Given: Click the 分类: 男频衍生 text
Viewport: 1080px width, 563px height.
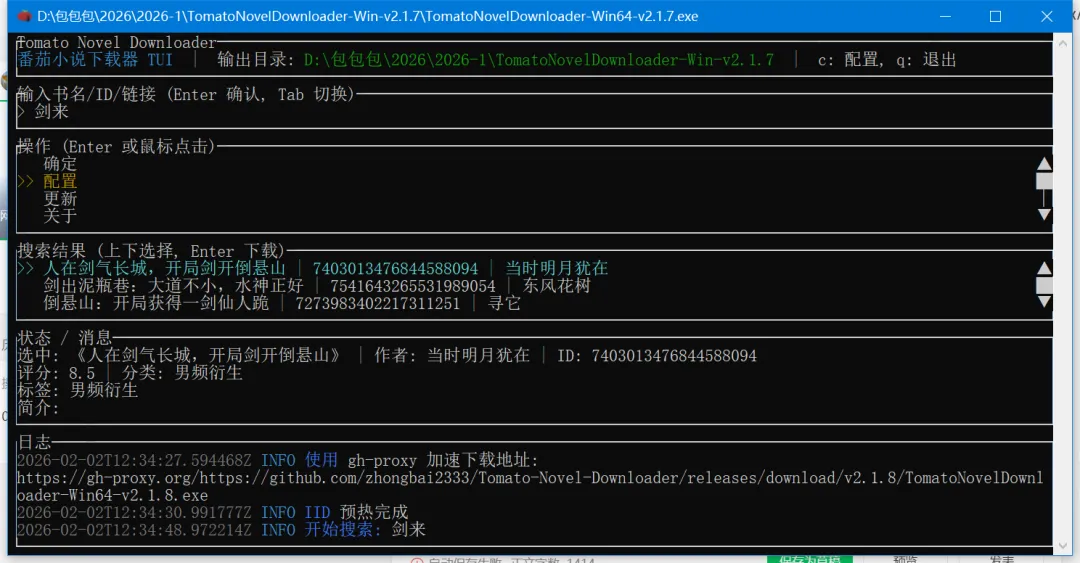Looking at the screenshot, I should [x=182, y=373].
